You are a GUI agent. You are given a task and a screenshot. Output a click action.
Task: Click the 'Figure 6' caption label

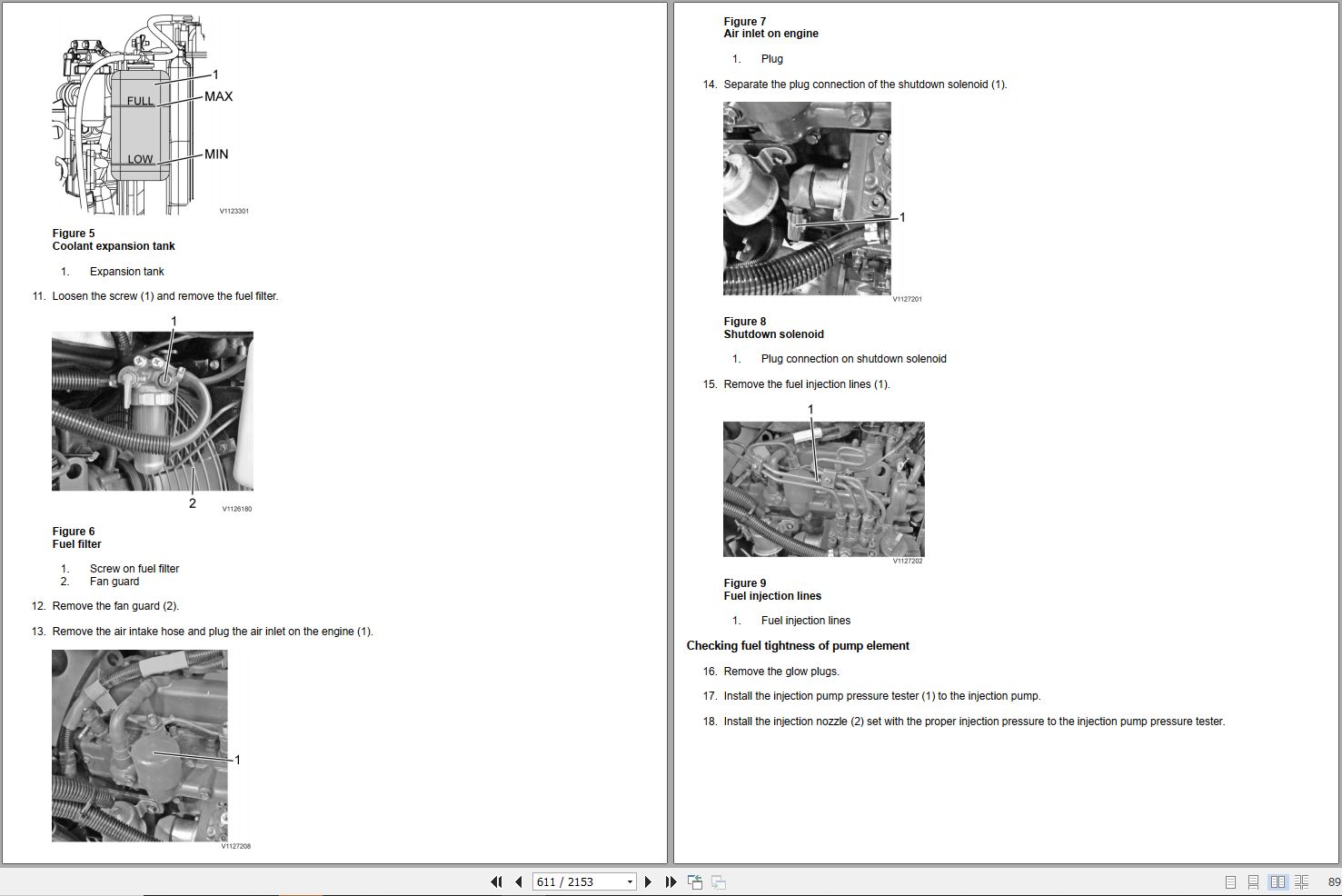click(x=74, y=532)
